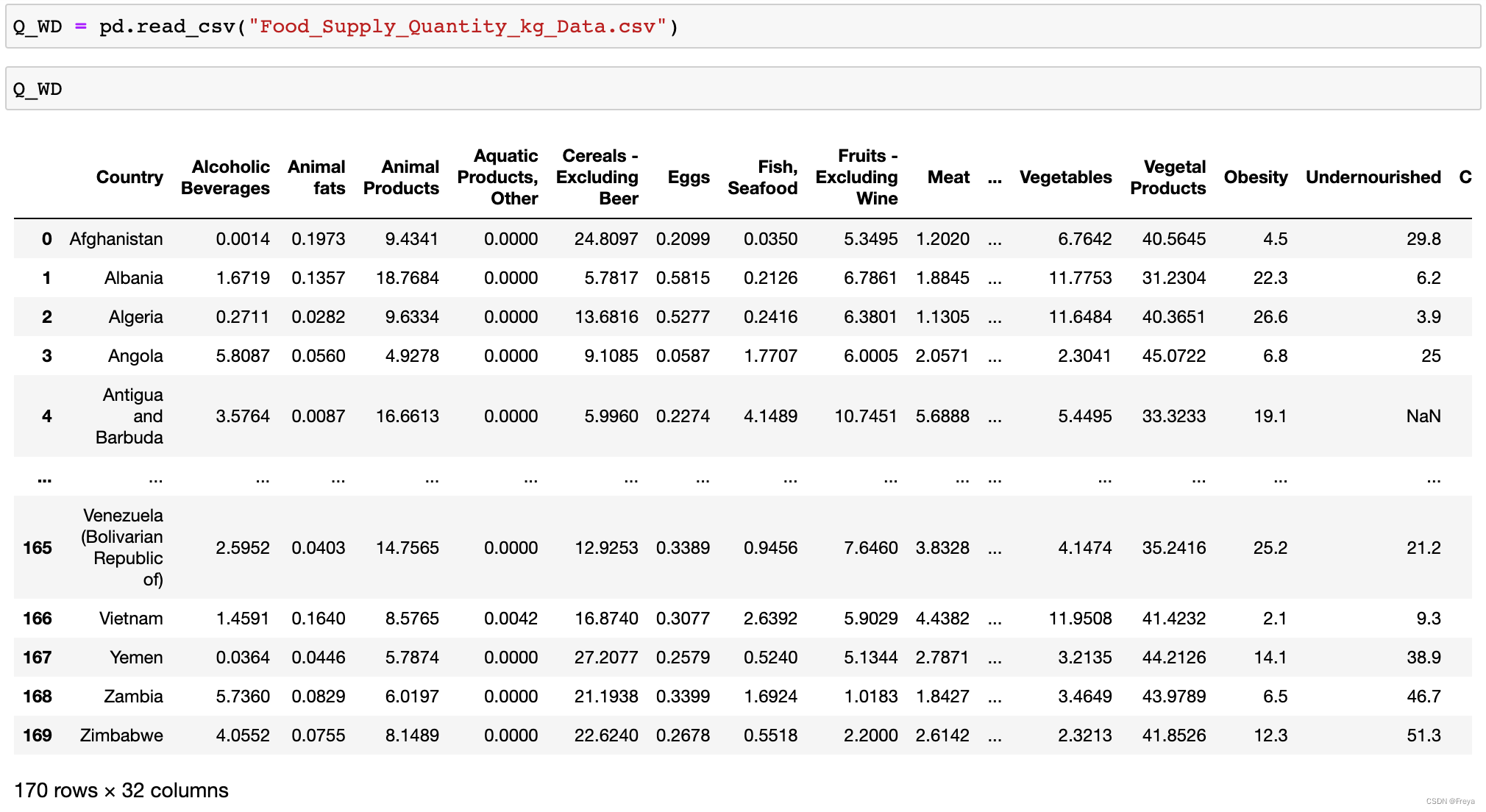Click Venezuela's Vegetal Products value 35.2416
The height and width of the screenshot is (812, 1486).
1174,548
